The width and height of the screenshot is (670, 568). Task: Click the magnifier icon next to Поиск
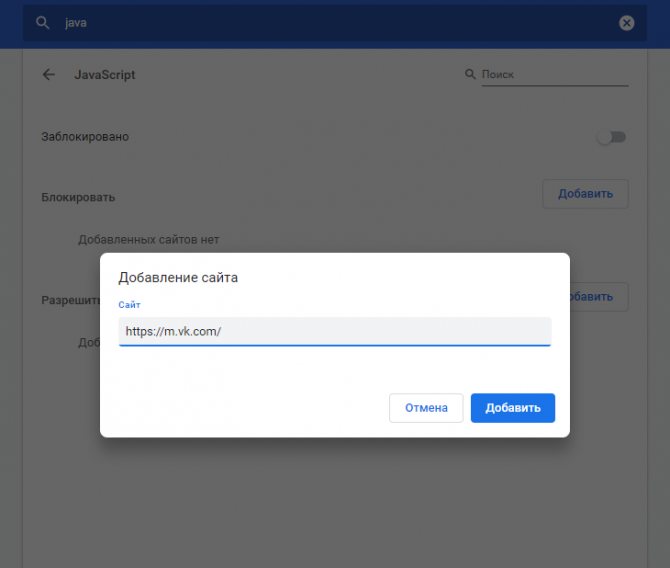click(470, 74)
